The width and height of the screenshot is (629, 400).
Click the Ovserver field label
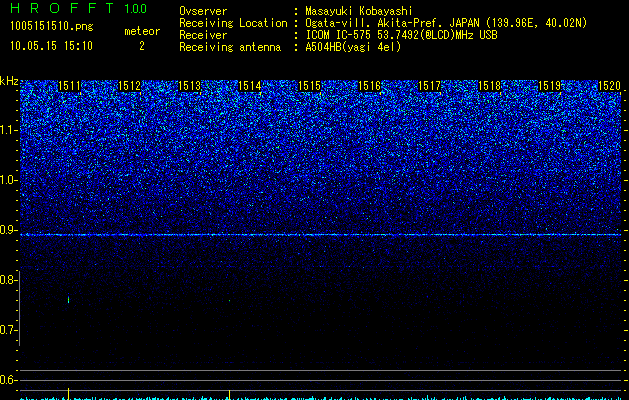click(x=203, y=11)
